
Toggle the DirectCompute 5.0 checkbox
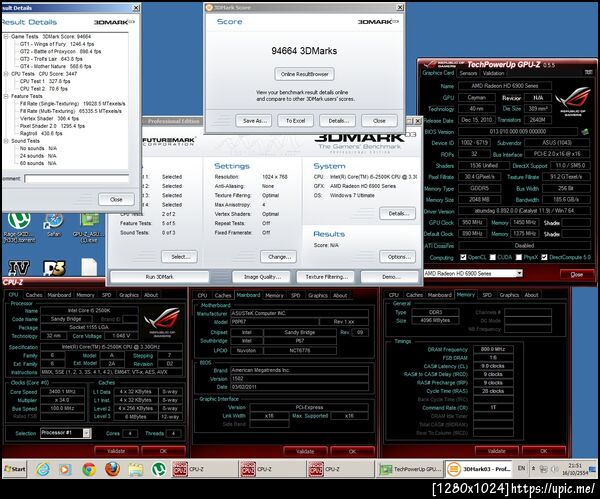[544, 257]
